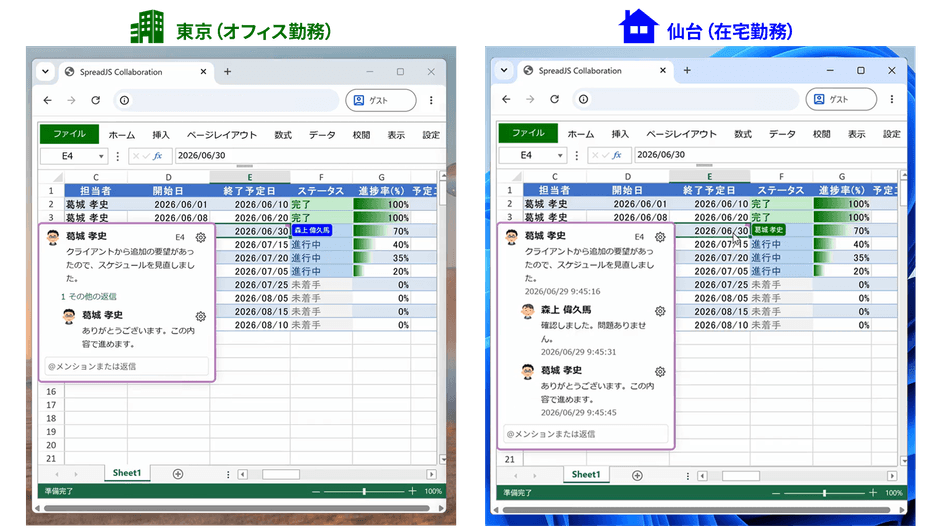Click formula bar showing 2026/06/30 in Tokyo window
940x529 pixels.
[309, 155]
